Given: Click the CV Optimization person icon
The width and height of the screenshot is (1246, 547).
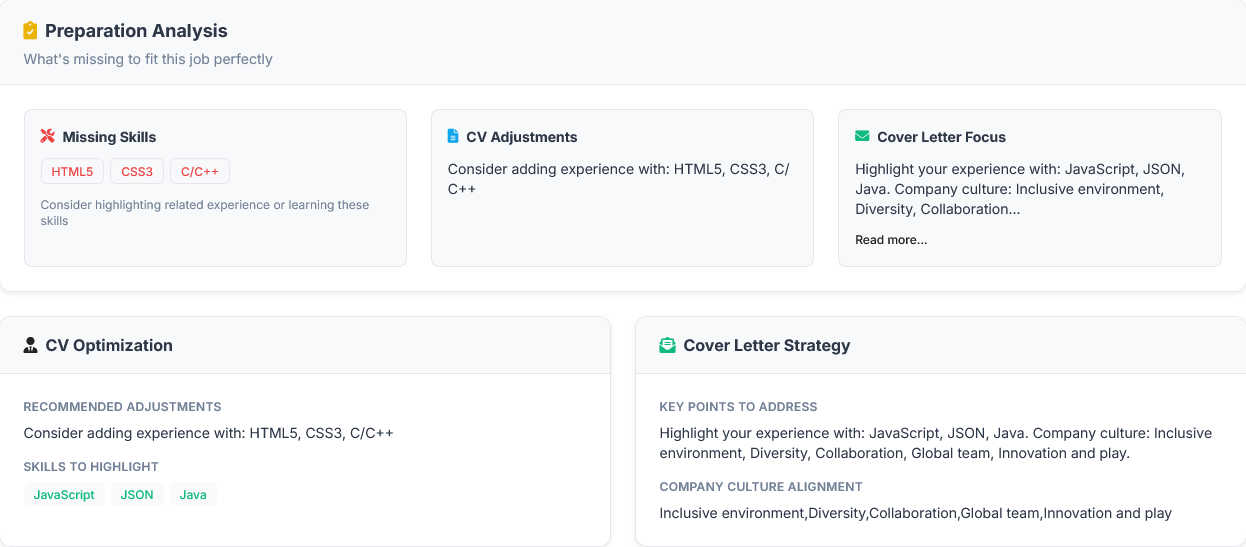Looking at the screenshot, I should 31,345.
